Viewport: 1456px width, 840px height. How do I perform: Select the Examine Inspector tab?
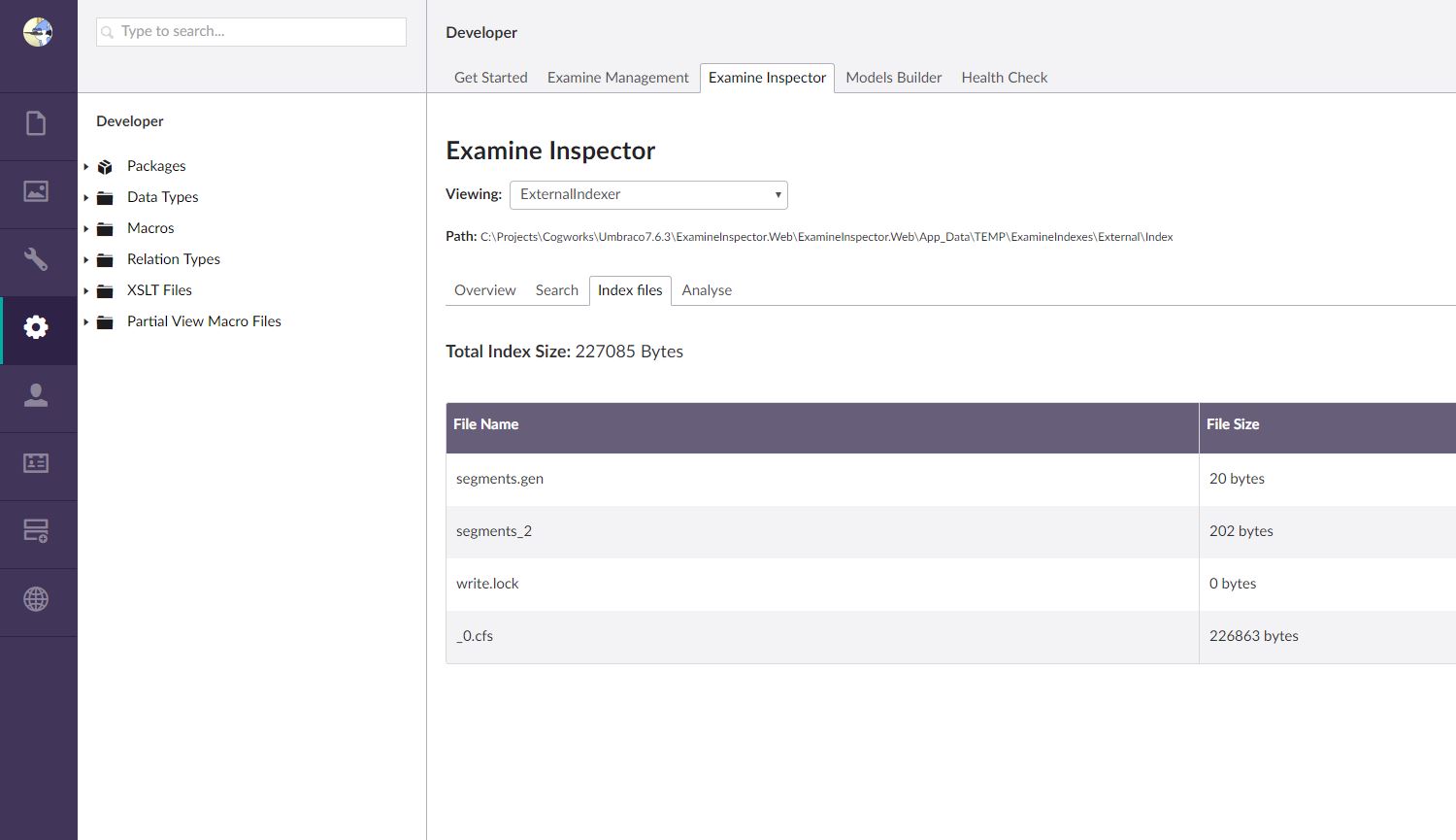[x=767, y=78]
